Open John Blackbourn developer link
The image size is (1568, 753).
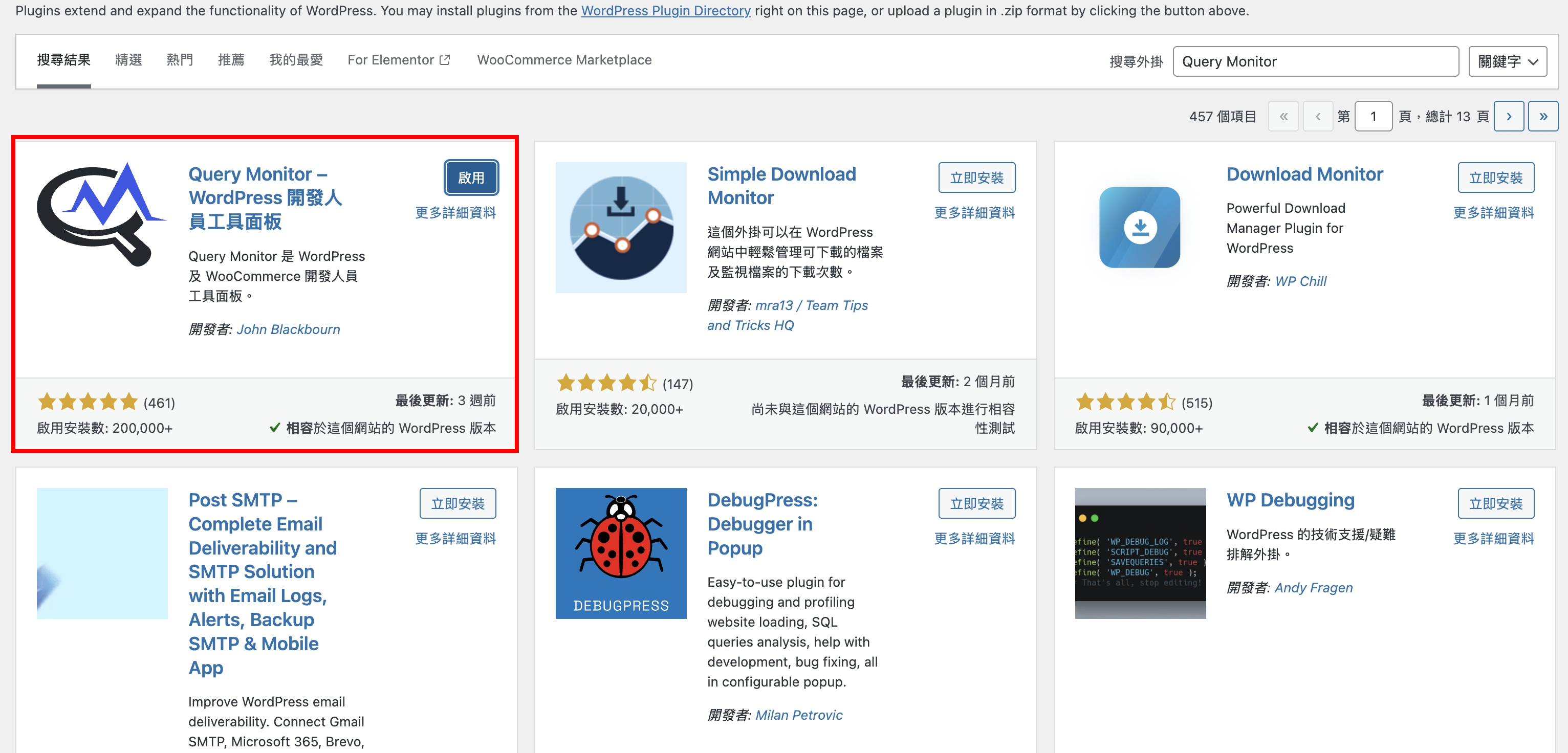[x=288, y=329]
